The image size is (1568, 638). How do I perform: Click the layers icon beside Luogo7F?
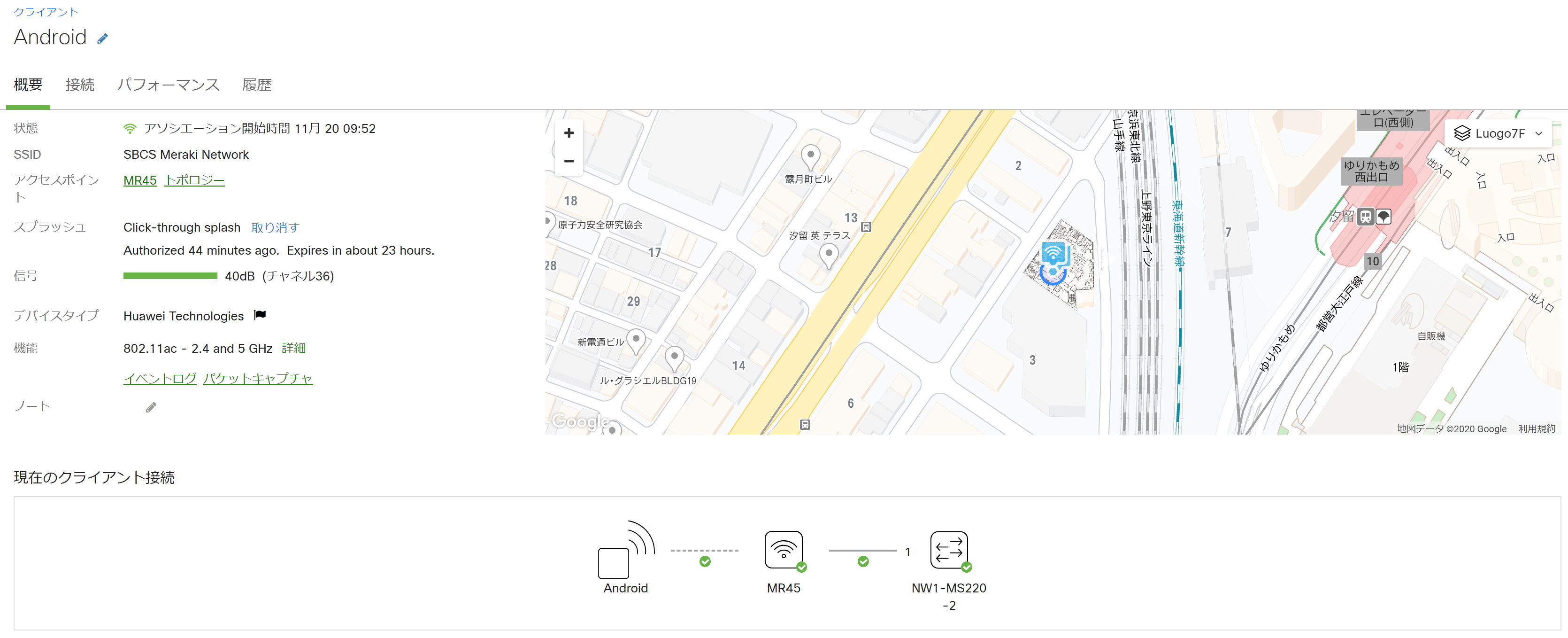1461,133
